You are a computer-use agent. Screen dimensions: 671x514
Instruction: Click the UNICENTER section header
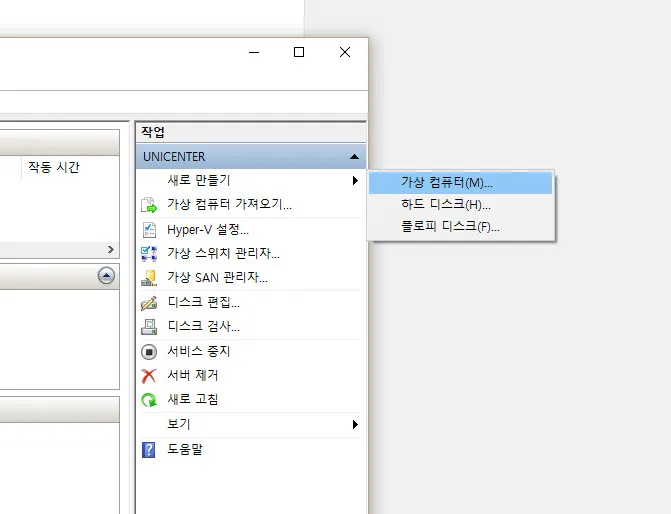tap(251, 157)
